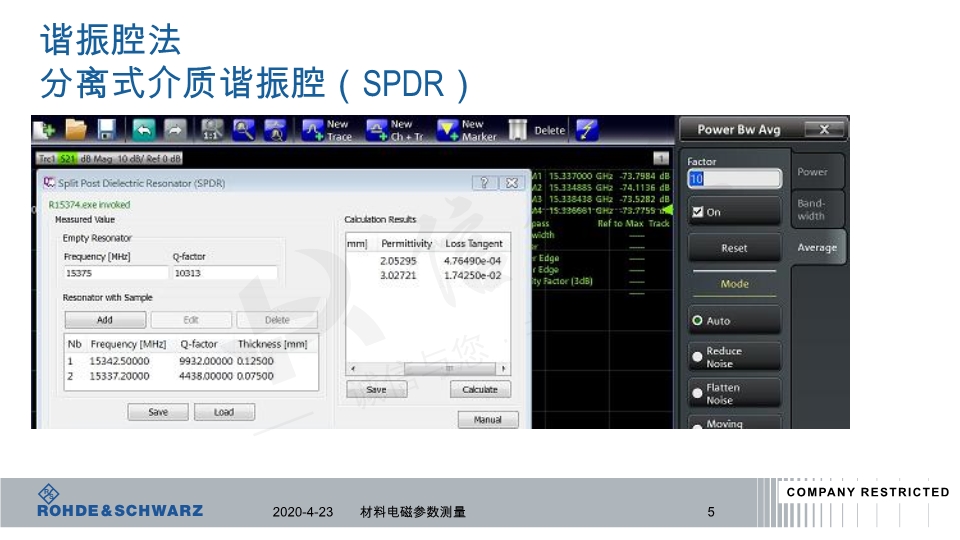
Task: Click the Empty Resonator Frequency input field
Action: [114, 273]
